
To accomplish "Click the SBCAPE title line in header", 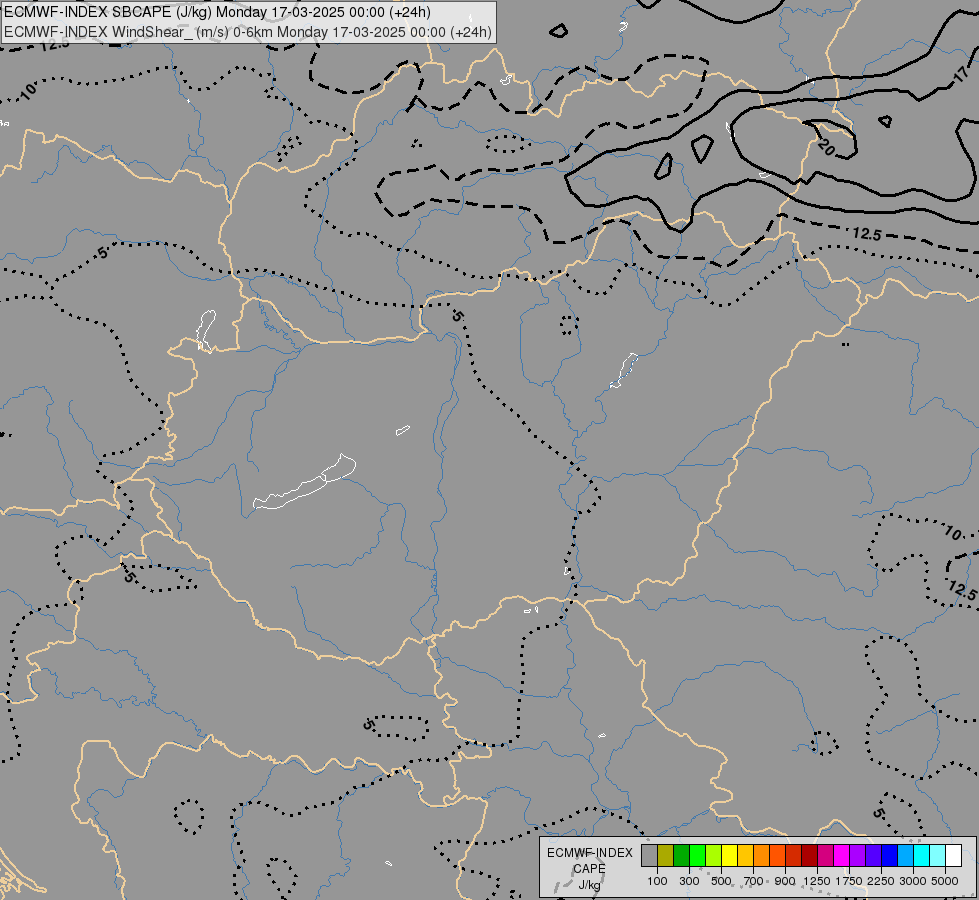I will [217, 12].
